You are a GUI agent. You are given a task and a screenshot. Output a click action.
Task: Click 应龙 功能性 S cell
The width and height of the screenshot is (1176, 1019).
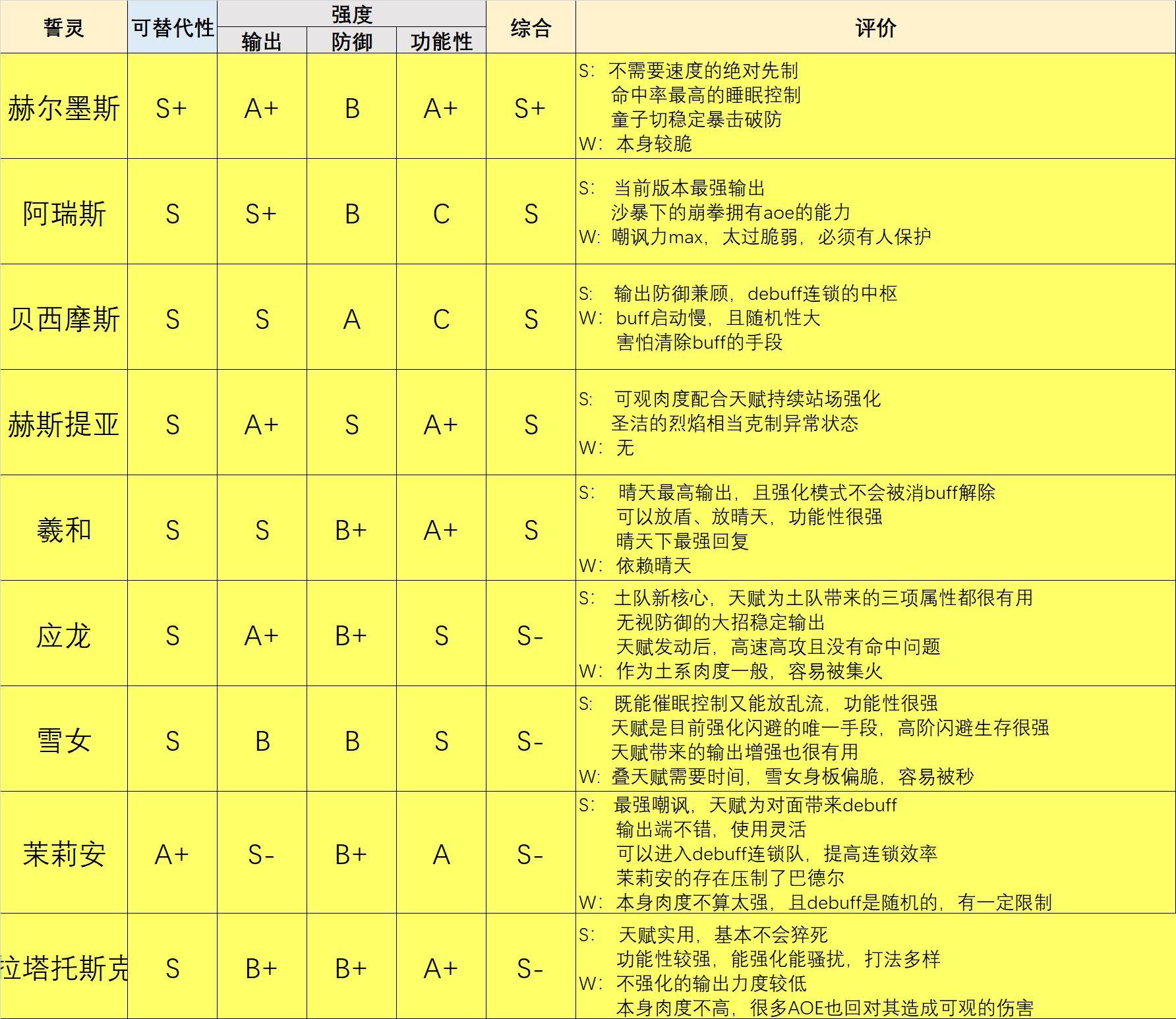tap(441, 633)
